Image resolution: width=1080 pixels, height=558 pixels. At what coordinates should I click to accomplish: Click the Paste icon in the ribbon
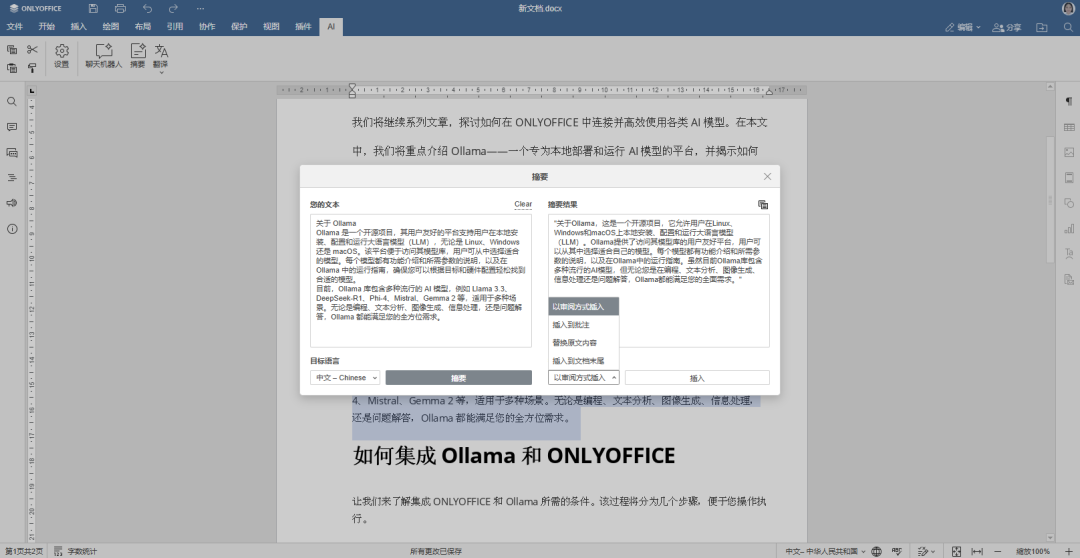12,68
